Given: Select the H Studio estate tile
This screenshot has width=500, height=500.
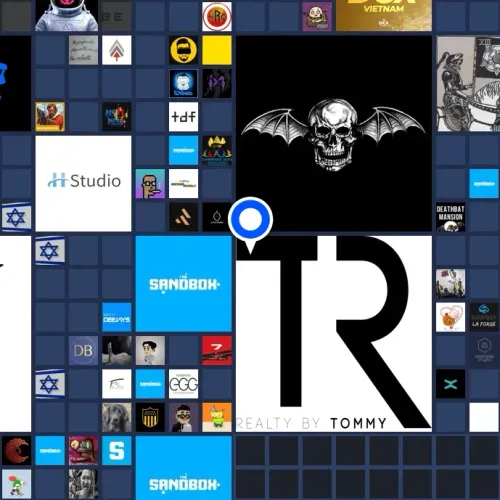Looking at the screenshot, I should coord(83,183).
